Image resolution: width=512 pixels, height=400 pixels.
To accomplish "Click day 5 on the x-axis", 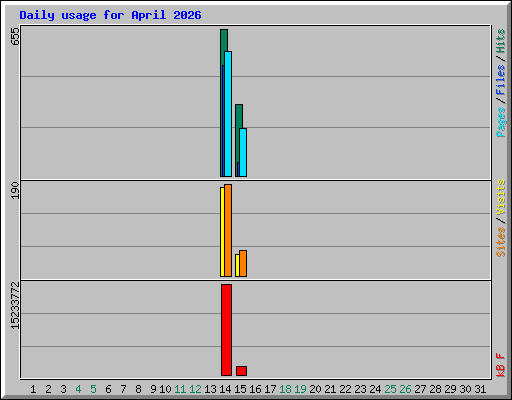I will coord(93,389).
